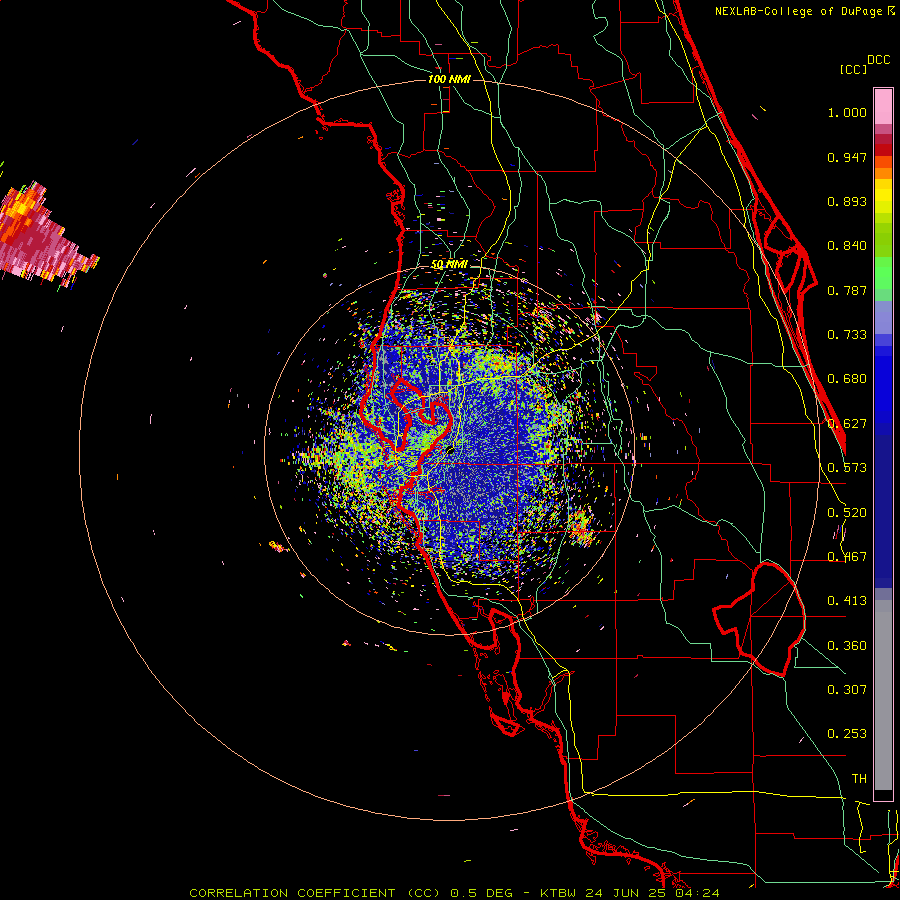Click the TH label on legend
Screen dimensions: 900x900
(x=859, y=779)
